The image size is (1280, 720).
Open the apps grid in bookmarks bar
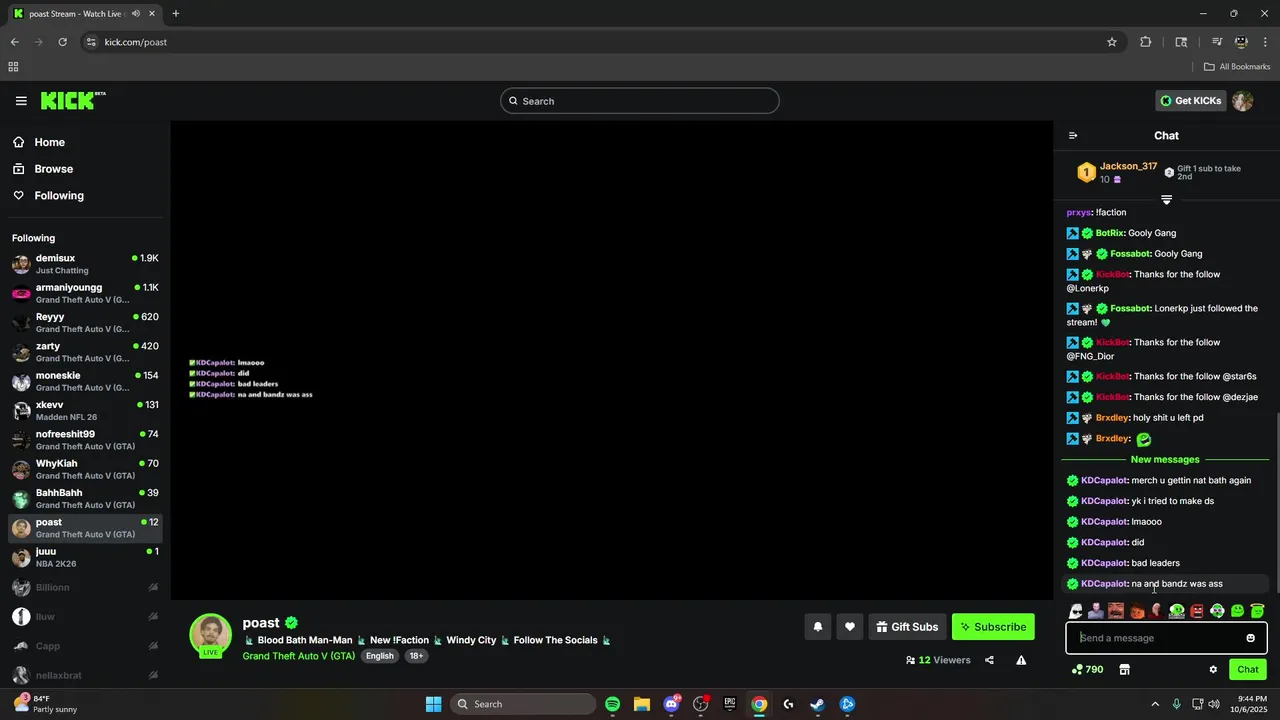(x=13, y=67)
